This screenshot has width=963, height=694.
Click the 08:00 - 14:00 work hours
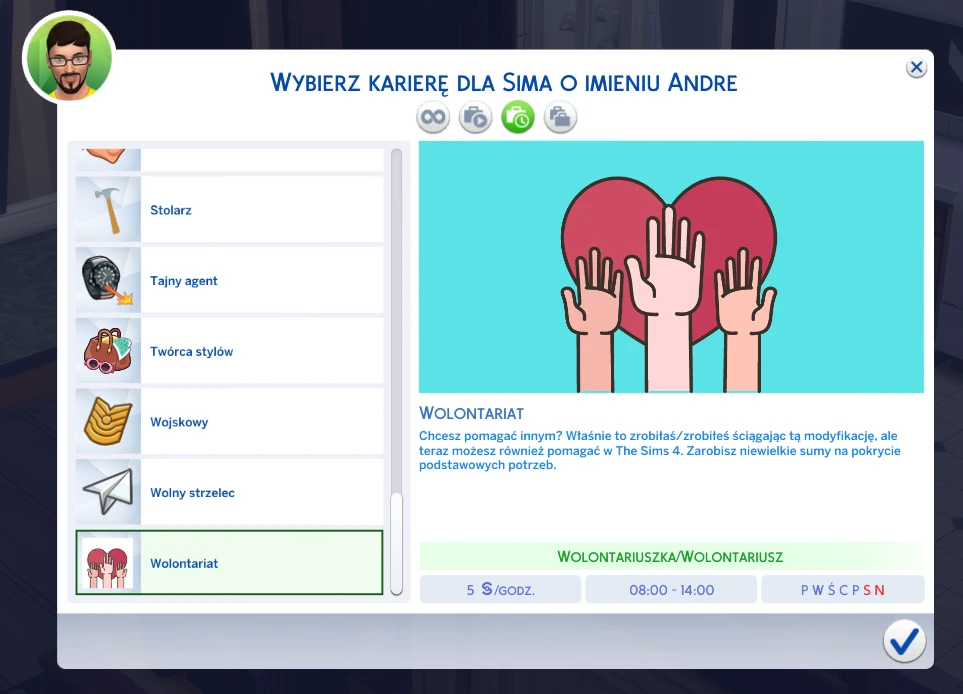(x=671, y=590)
